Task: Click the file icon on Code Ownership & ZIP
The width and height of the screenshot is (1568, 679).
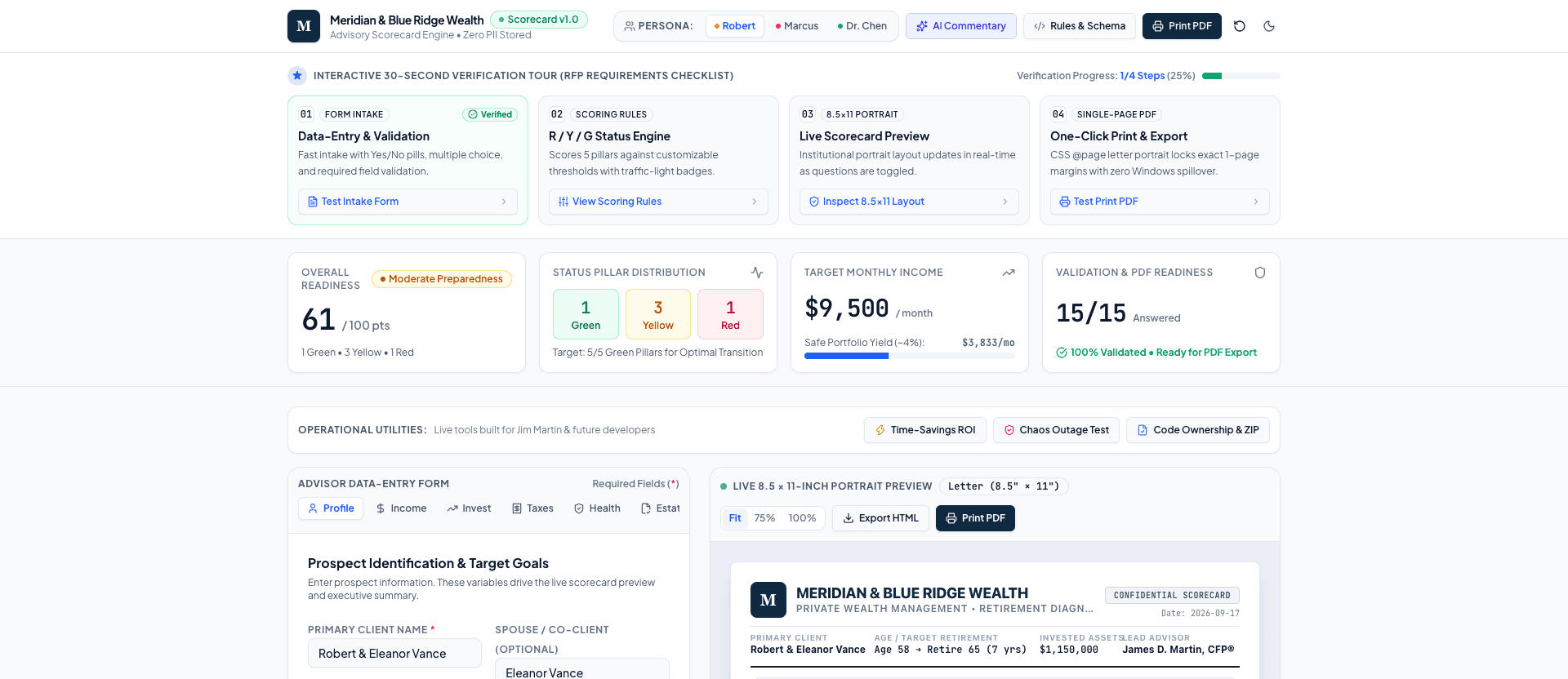Action: (1143, 430)
